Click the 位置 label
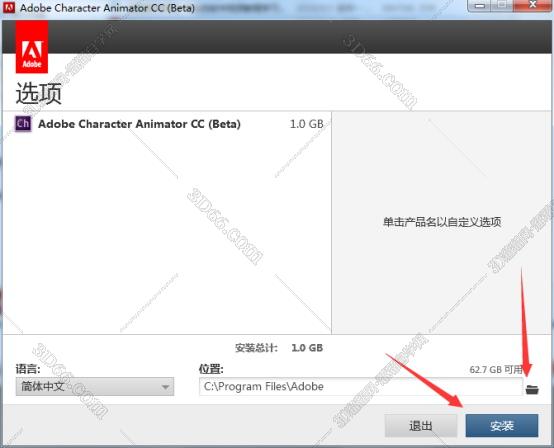The height and width of the screenshot is (448, 554). [211, 369]
